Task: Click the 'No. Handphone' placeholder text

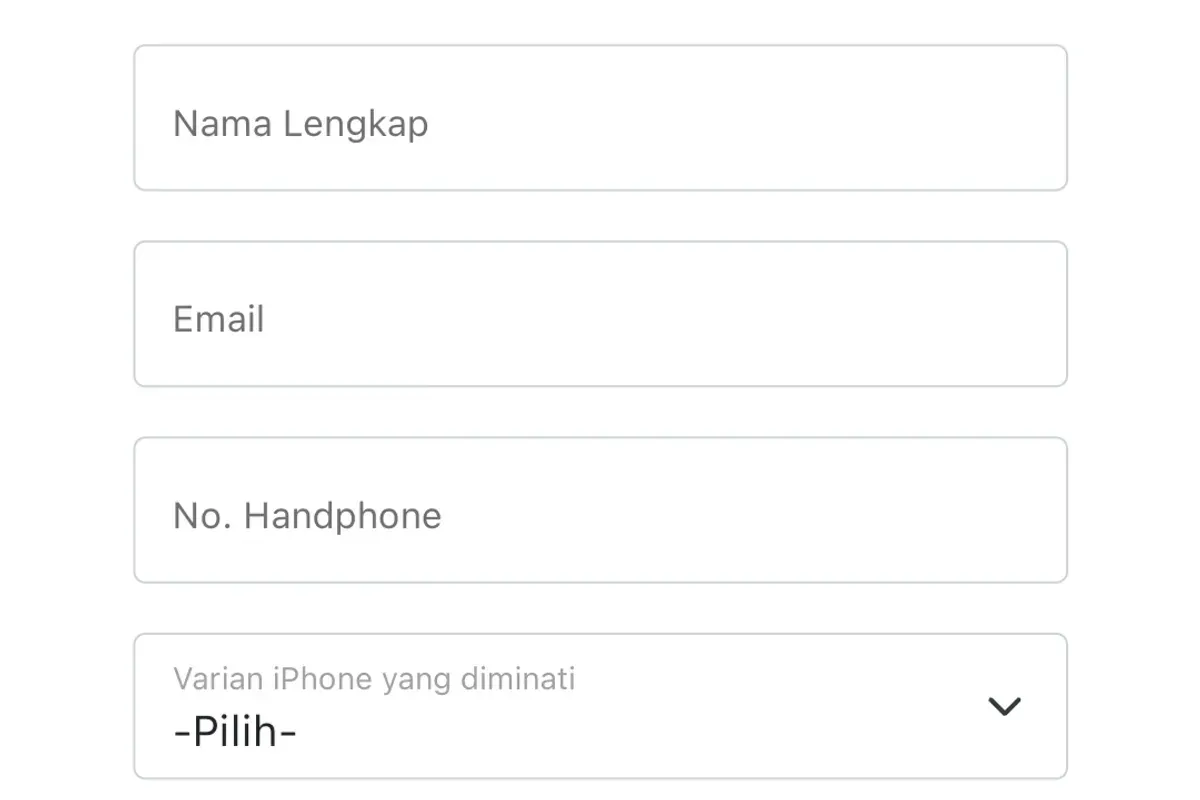Action: tap(307, 516)
